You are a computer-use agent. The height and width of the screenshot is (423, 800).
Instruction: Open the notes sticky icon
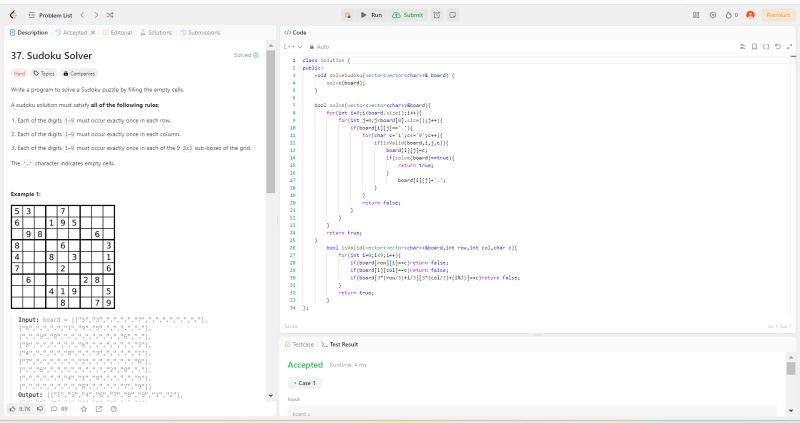click(453, 15)
